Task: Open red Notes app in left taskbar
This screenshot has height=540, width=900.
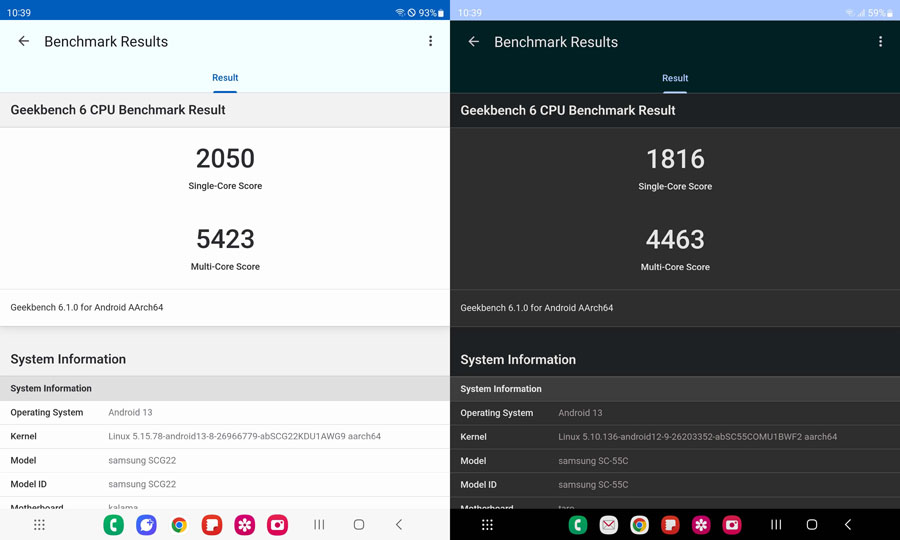Action: click(212, 525)
